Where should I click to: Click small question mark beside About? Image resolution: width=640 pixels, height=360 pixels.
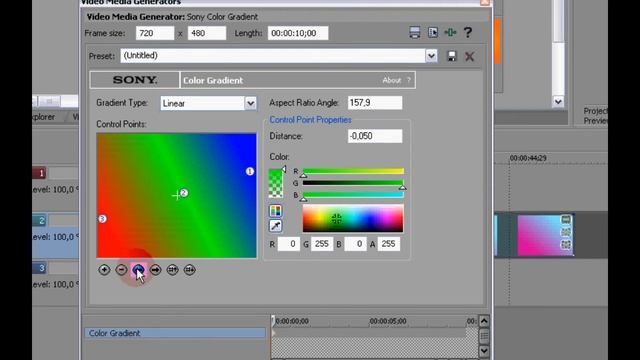click(408, 80)
